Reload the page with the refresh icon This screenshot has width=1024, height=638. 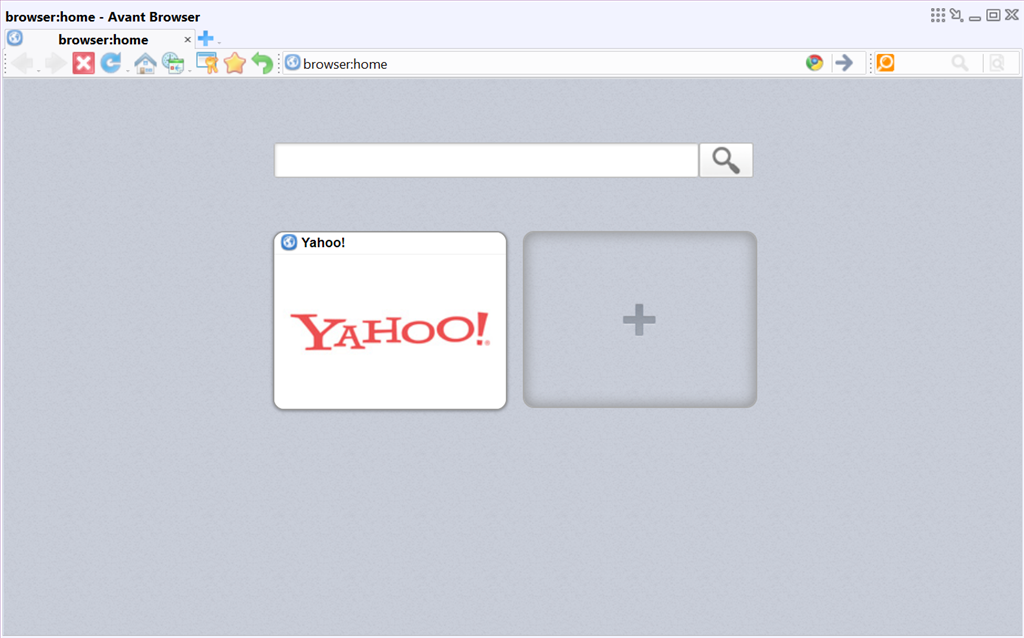[110, 63]
